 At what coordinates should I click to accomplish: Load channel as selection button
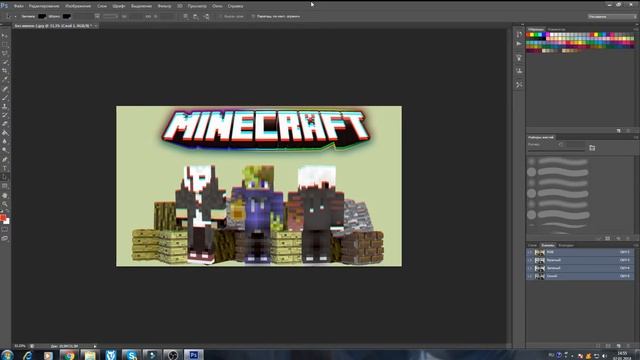pyautogui.click(x=598, y=346)
